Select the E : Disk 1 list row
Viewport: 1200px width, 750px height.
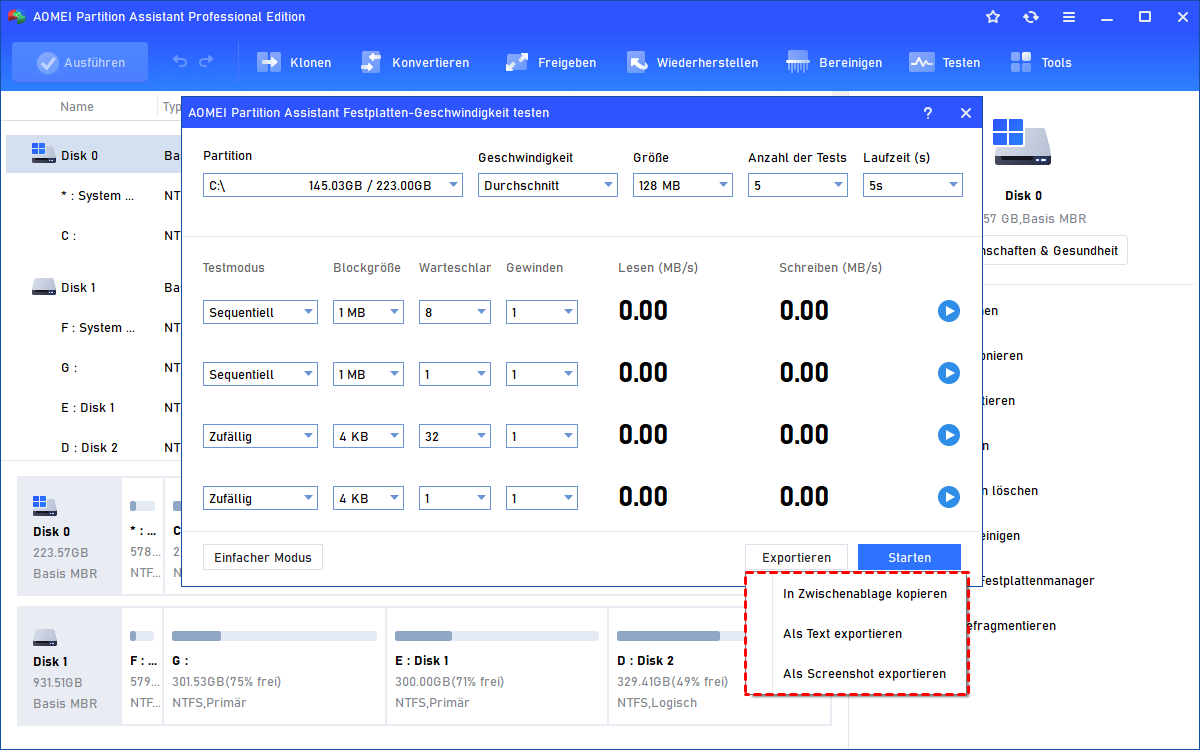pos(94,408)
